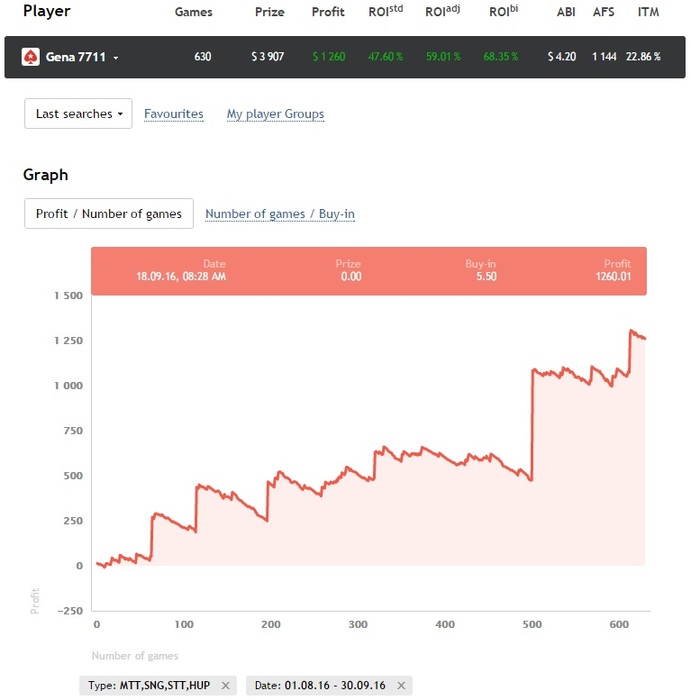Image resolution: width=691 pixels, height=700 pixels.
Task: Click the PokerStars spade icon beside Gena 7711
Action: coord(31,57)
